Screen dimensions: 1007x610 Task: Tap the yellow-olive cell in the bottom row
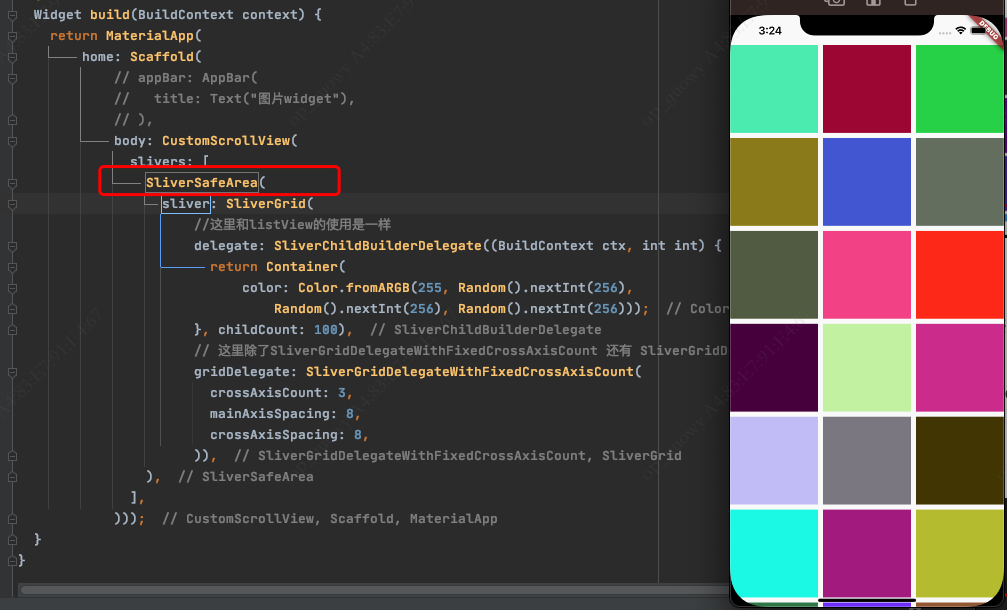click(959, 553)
